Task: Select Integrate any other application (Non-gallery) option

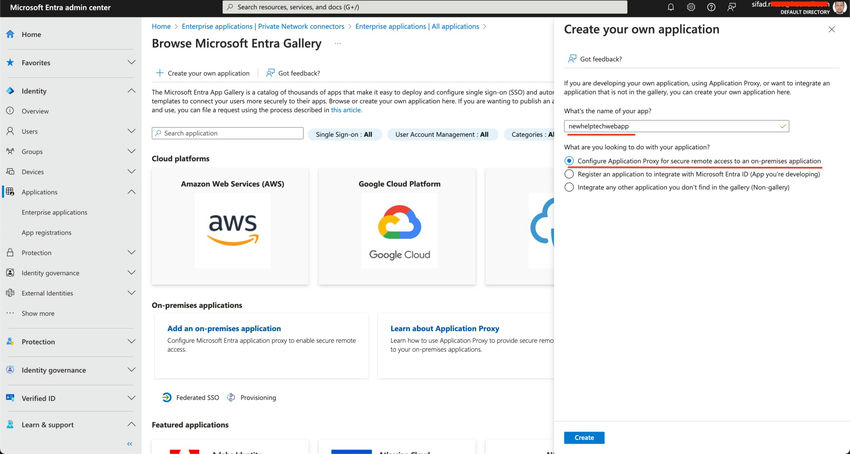Action: tap(569, 187)
